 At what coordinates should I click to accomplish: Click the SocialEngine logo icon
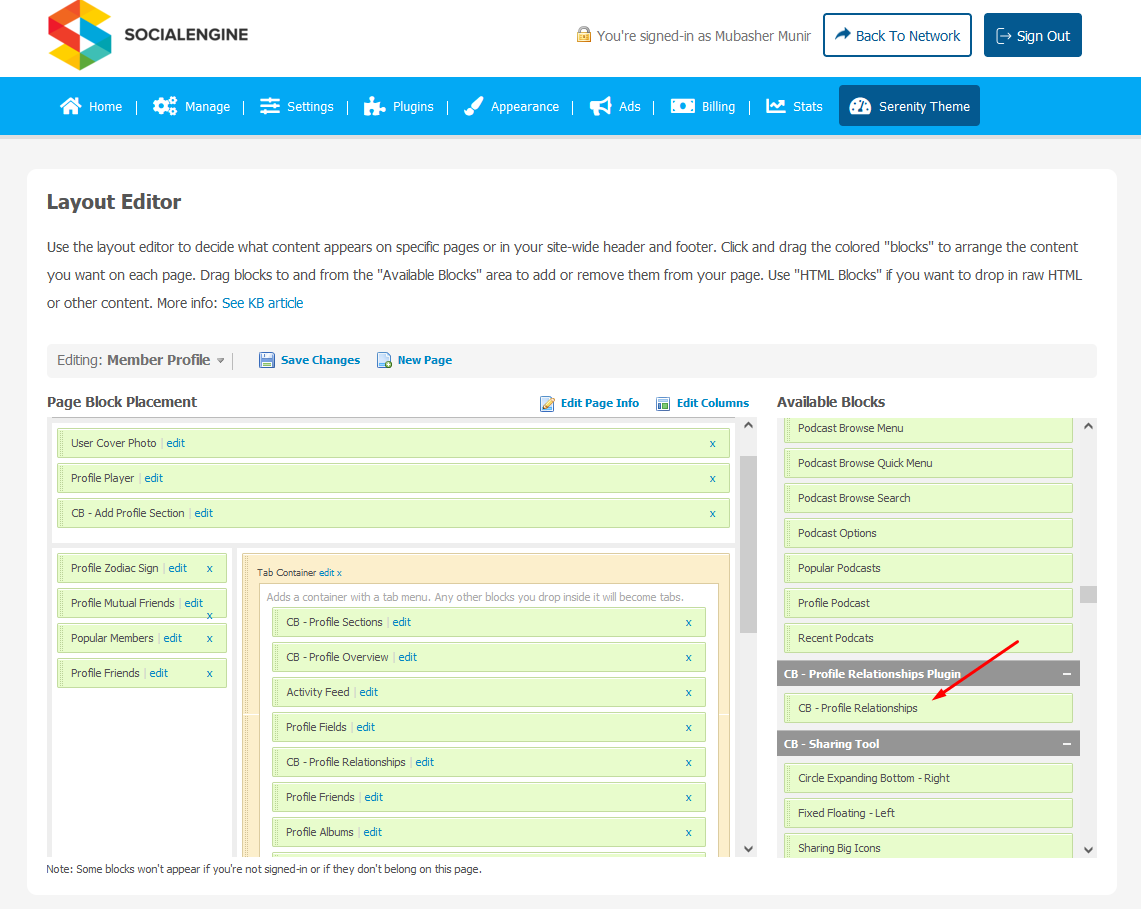(x=80, y=35)
